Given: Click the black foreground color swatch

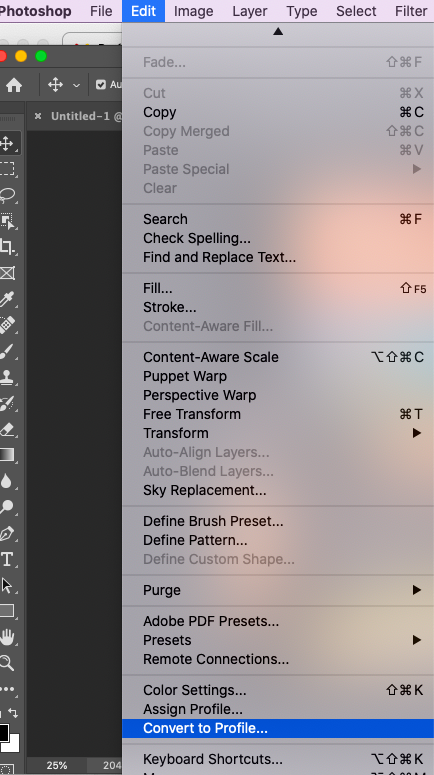Looking at the screenshot, I should pos(3,732).
